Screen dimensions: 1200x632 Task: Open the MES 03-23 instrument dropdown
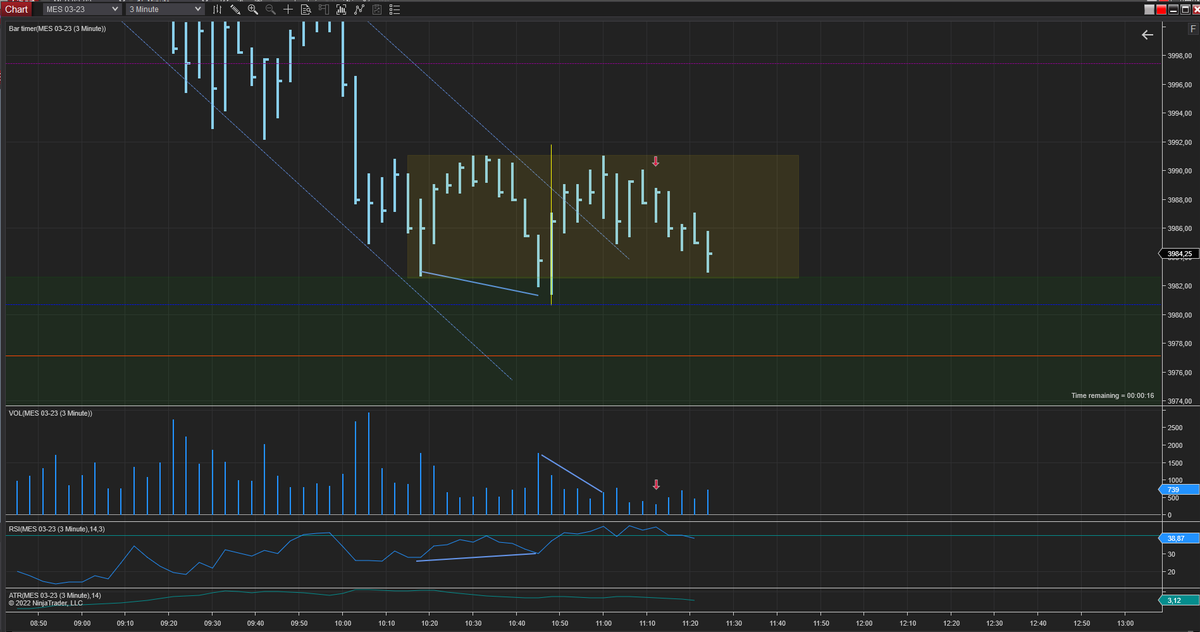[82, 9]
